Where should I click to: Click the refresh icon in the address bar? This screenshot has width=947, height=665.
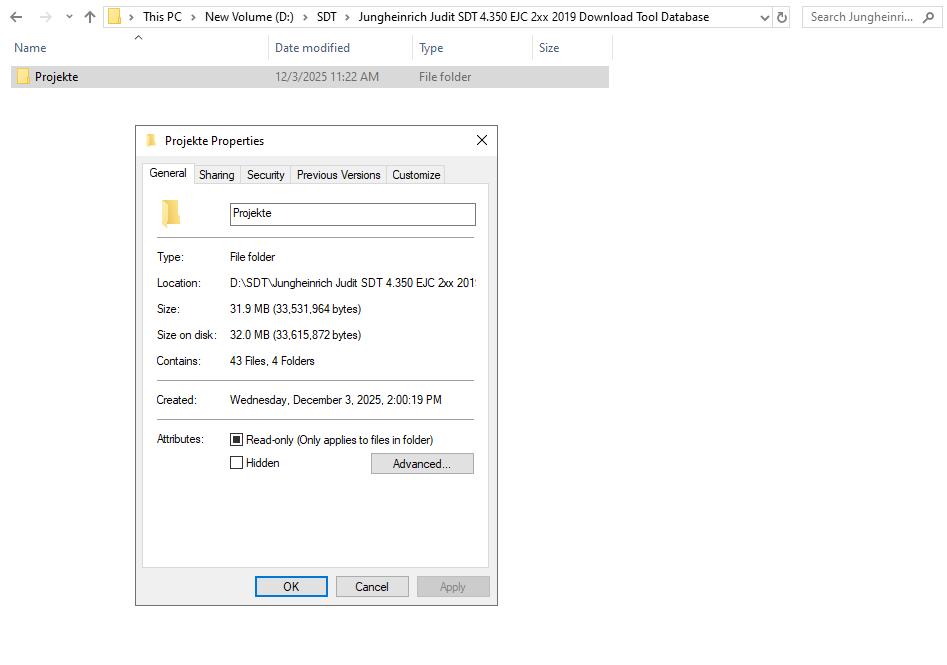tap(782, 16)
